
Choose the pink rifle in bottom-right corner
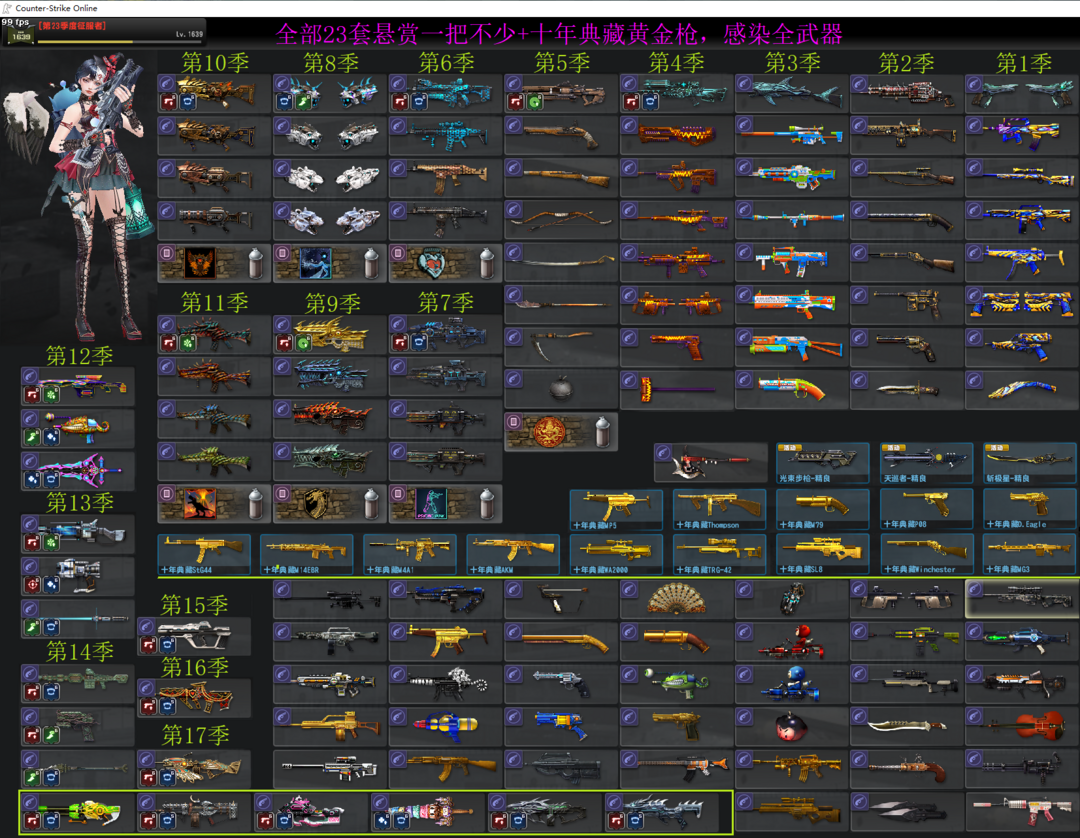1022,809
